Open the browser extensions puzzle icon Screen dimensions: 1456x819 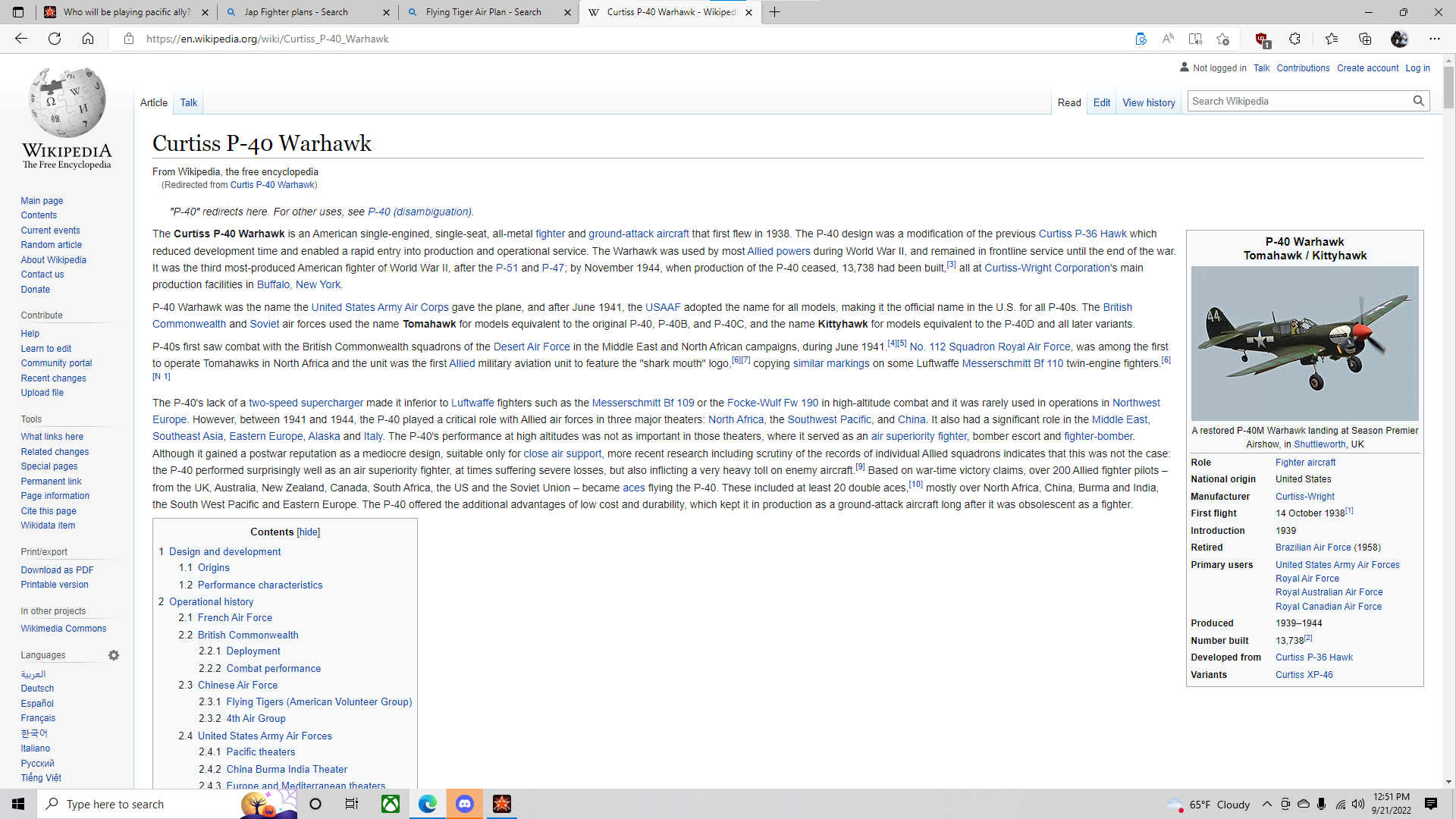(x=1294, y=39)
